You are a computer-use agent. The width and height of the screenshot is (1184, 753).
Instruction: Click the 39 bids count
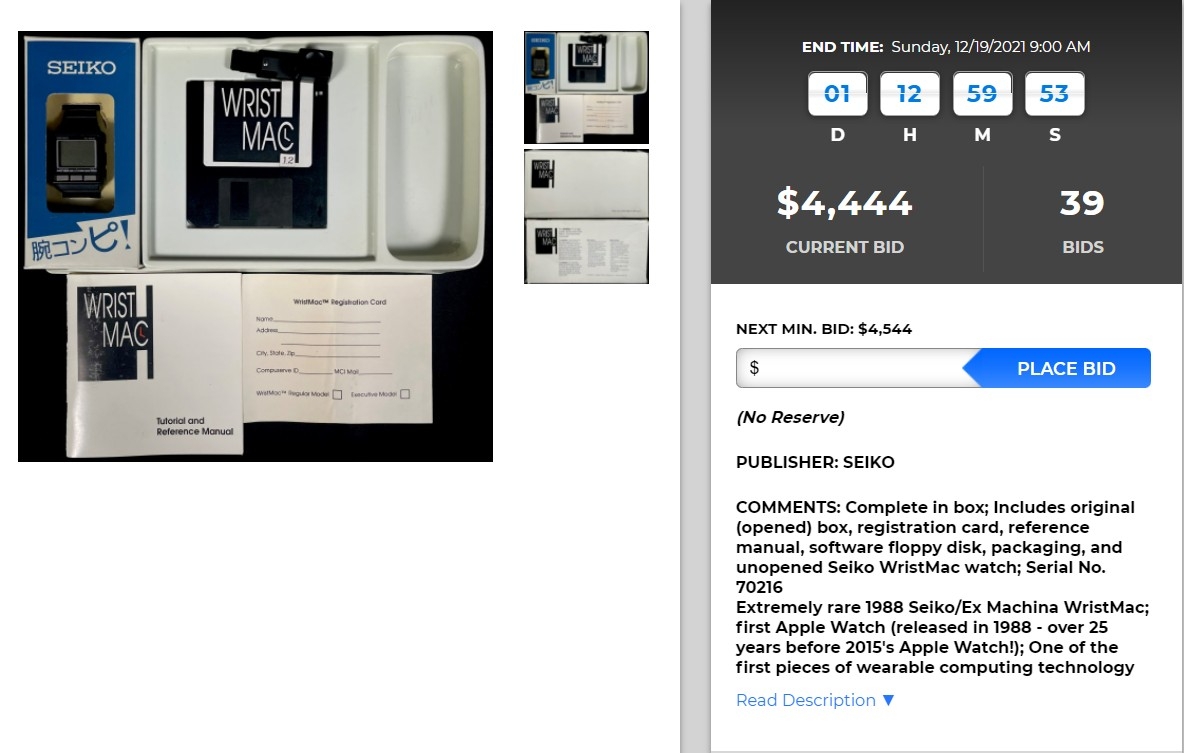coord(1082,203)
